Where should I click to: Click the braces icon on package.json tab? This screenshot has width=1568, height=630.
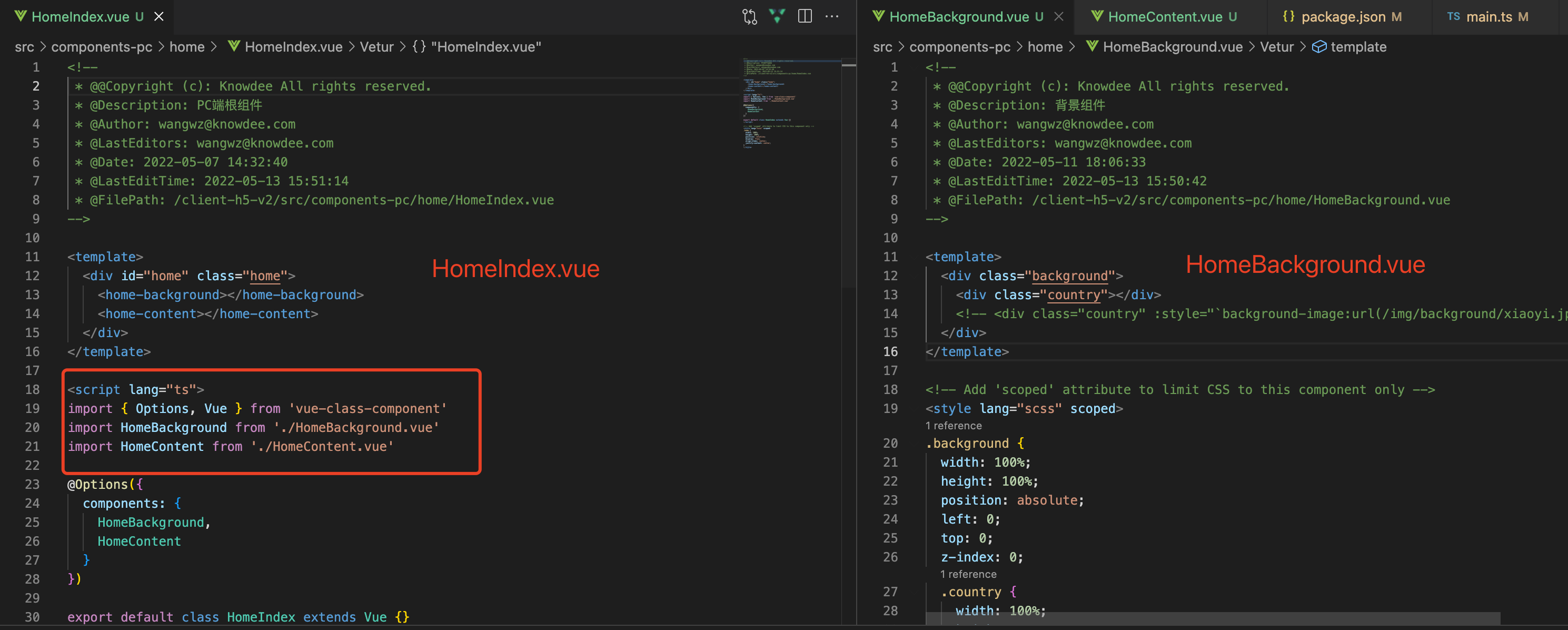(x=1288, y=16)
